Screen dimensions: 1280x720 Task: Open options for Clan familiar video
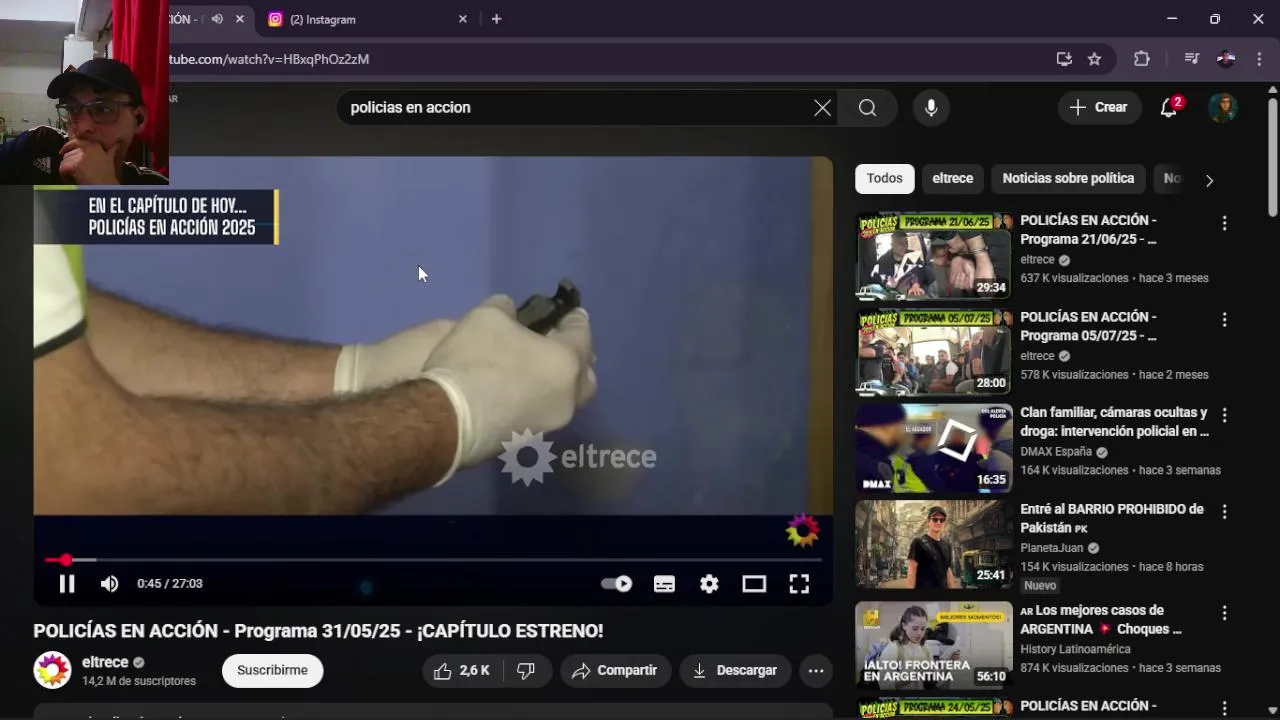coord(1224,415)
